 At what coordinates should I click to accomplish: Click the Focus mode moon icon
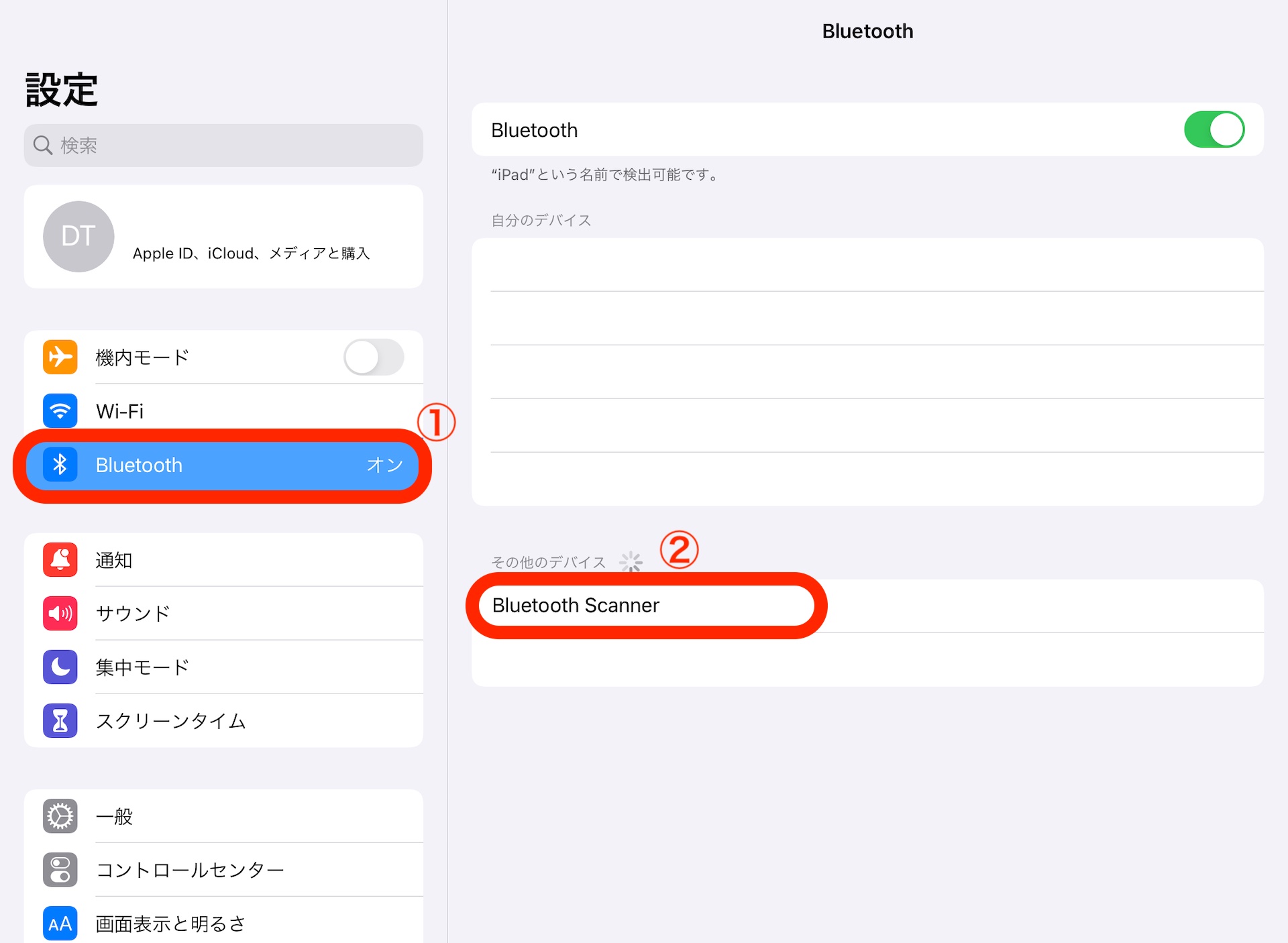pos(60,667)
